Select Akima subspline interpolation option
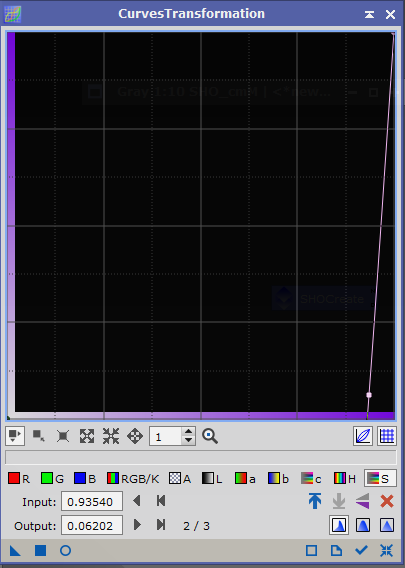Viewport: 405px width, 568px height. pos(339,525)
